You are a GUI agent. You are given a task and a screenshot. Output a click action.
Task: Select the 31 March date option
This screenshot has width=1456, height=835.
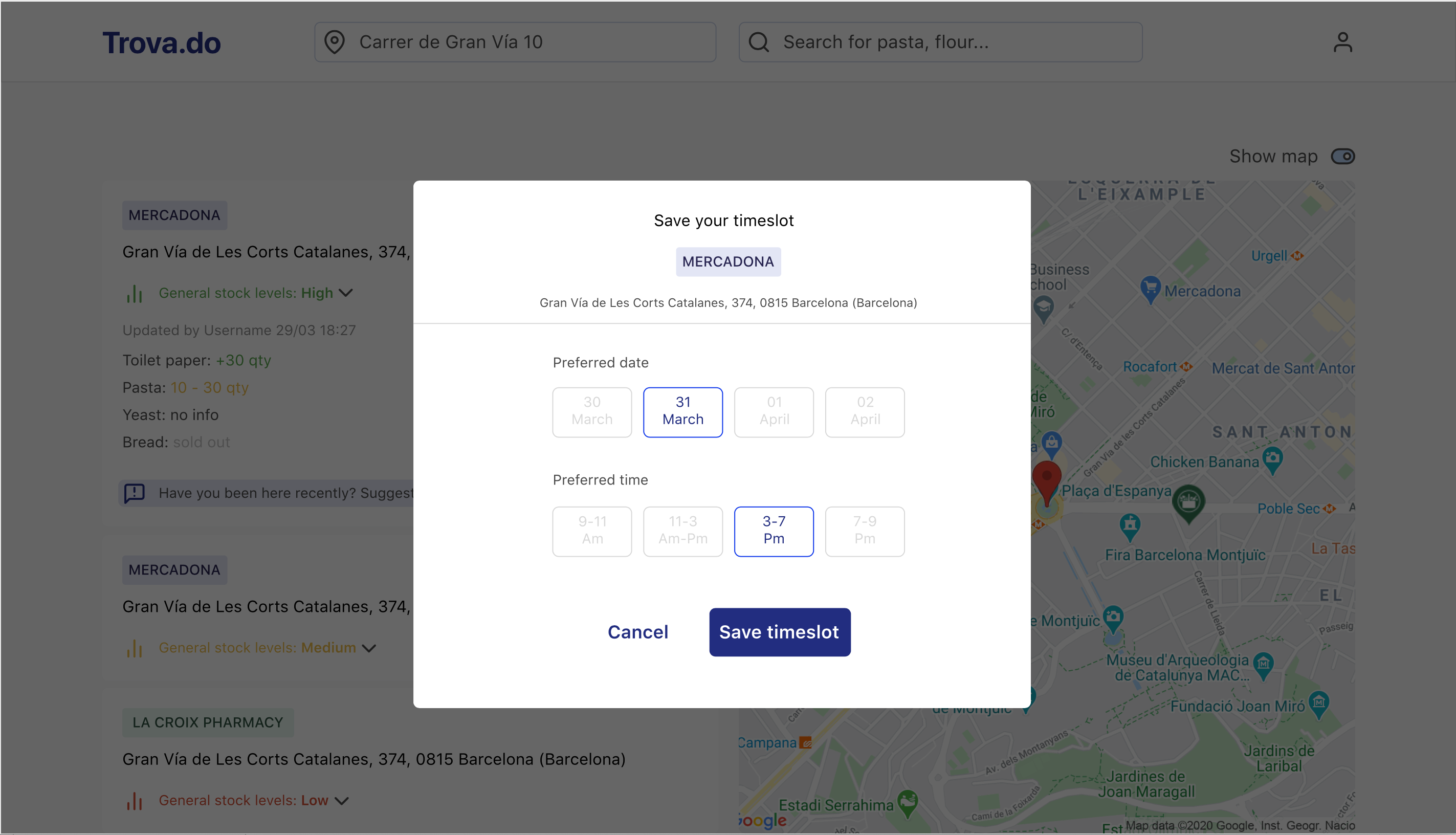682,412
